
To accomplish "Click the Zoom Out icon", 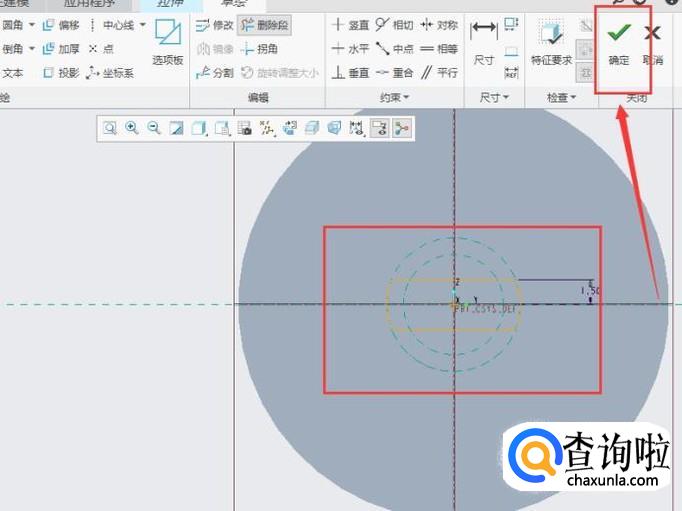I will pyautogui.click(x=154, y=128).
